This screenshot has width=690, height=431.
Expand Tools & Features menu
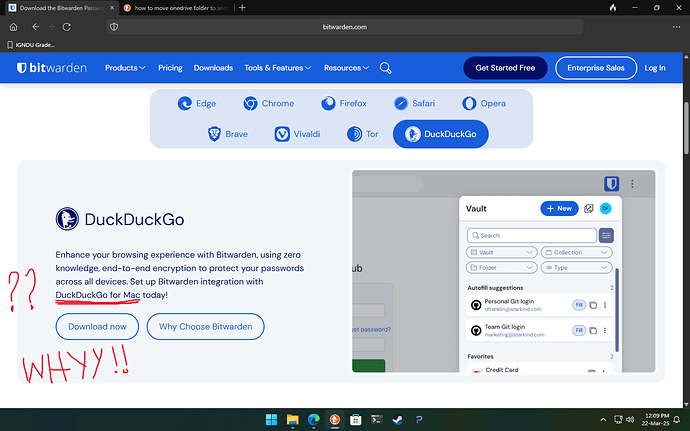(278, 68)
